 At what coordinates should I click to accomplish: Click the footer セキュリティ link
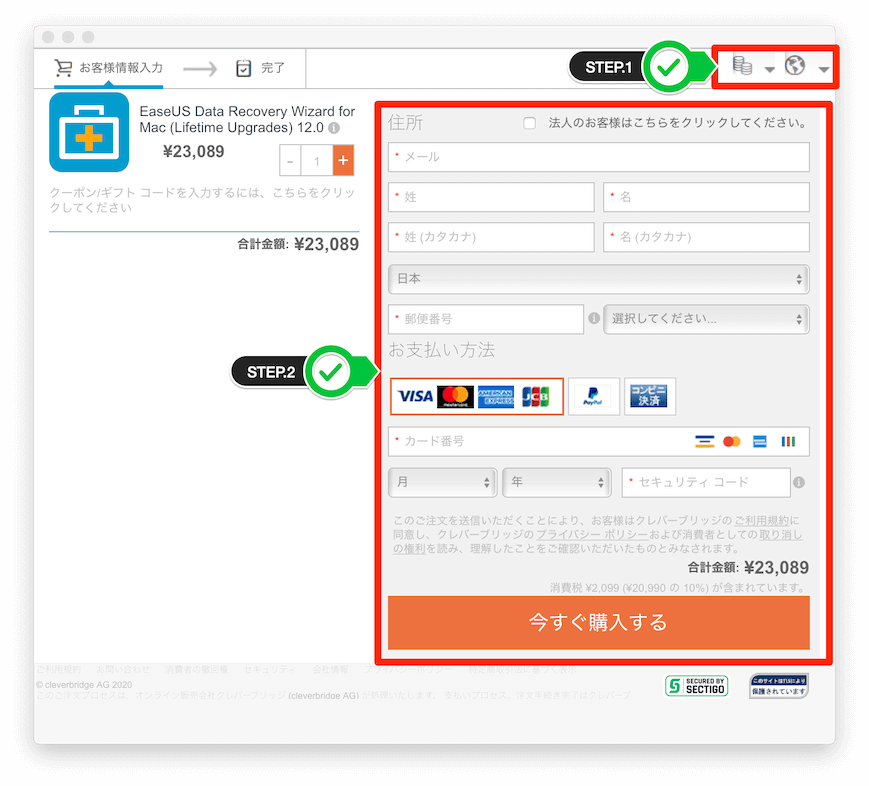269,669
